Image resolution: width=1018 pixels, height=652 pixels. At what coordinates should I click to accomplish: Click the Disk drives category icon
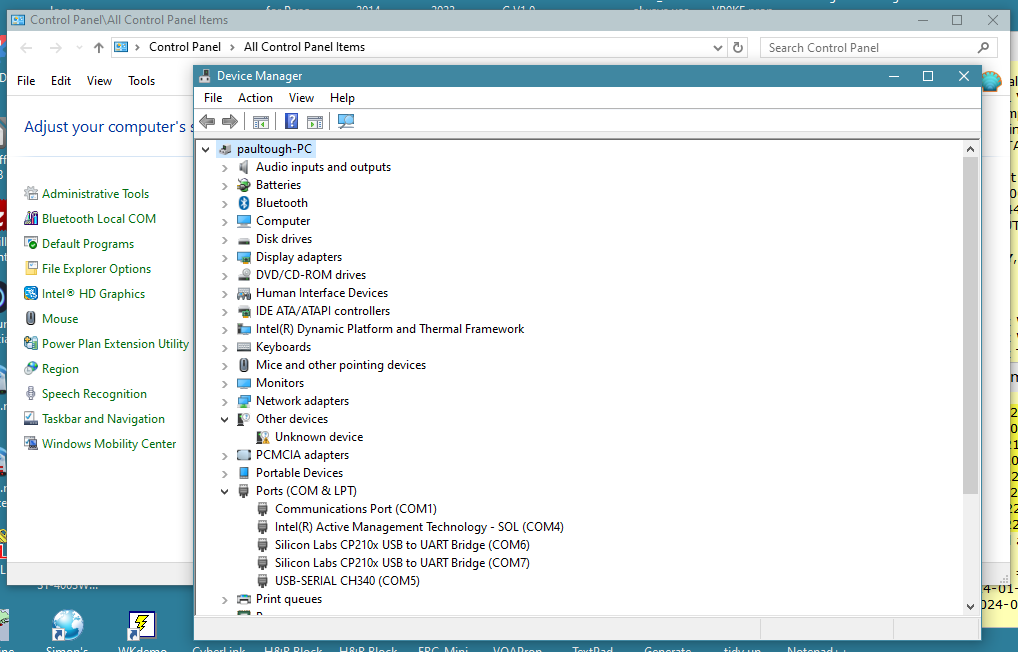244,240
